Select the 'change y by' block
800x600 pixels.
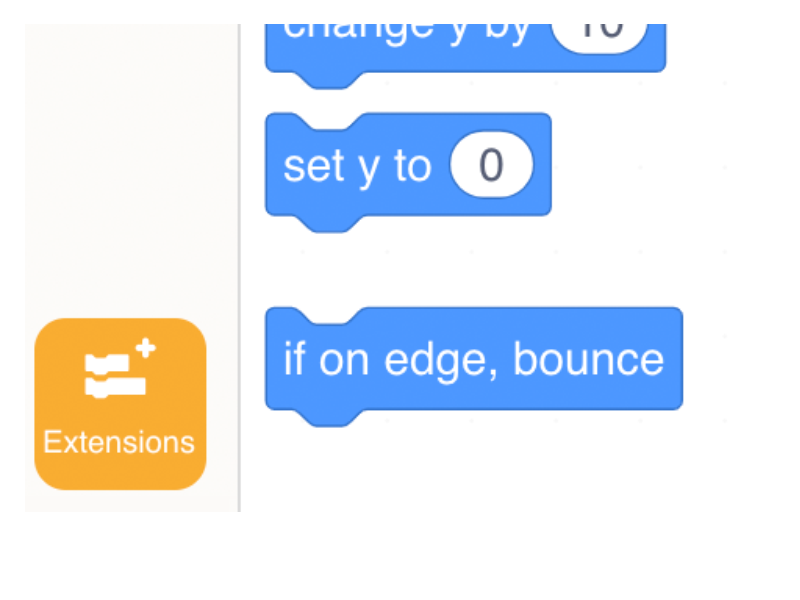tap(465, 48)
